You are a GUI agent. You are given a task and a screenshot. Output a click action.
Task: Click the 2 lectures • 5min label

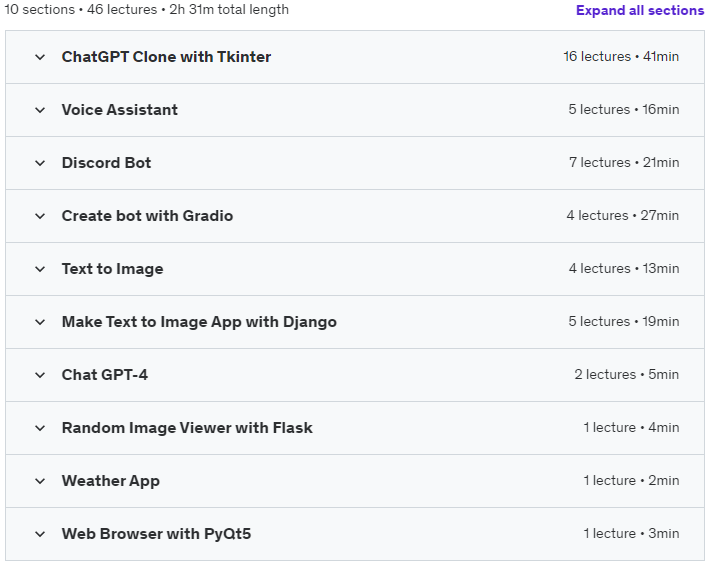click(x=627, y=374)
